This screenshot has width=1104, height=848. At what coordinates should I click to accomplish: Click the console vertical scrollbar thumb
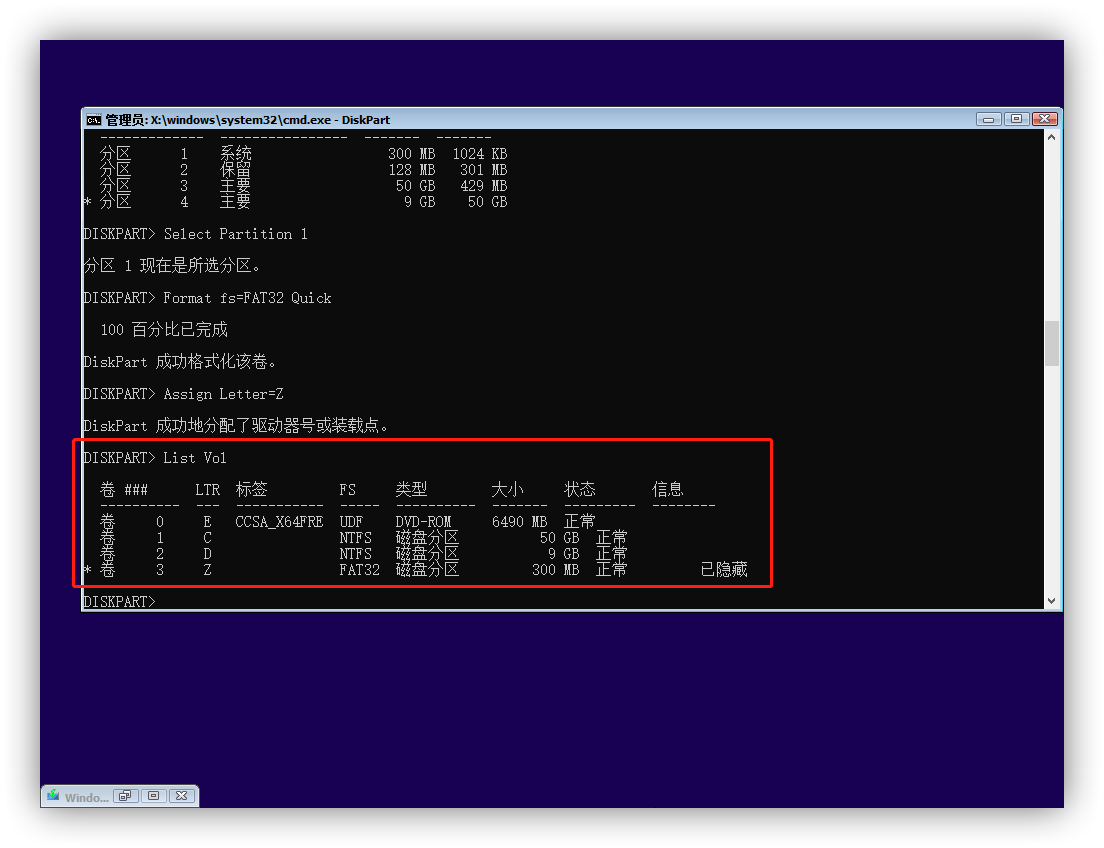pyautogui.click(x=1052, y=343)
